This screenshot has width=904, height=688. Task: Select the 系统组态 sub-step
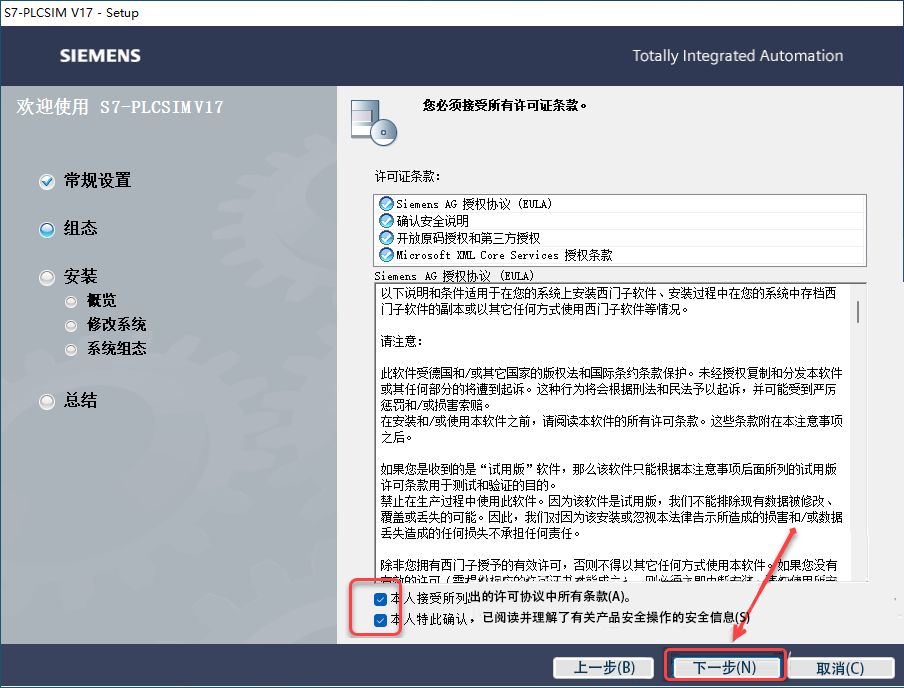coord(70,348)
